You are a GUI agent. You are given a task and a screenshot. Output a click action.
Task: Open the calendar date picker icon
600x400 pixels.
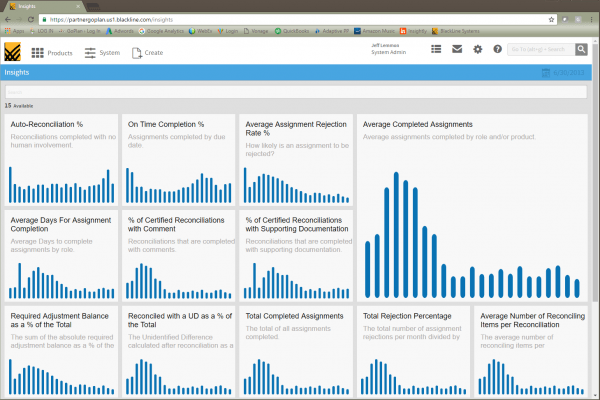[545, 73]
